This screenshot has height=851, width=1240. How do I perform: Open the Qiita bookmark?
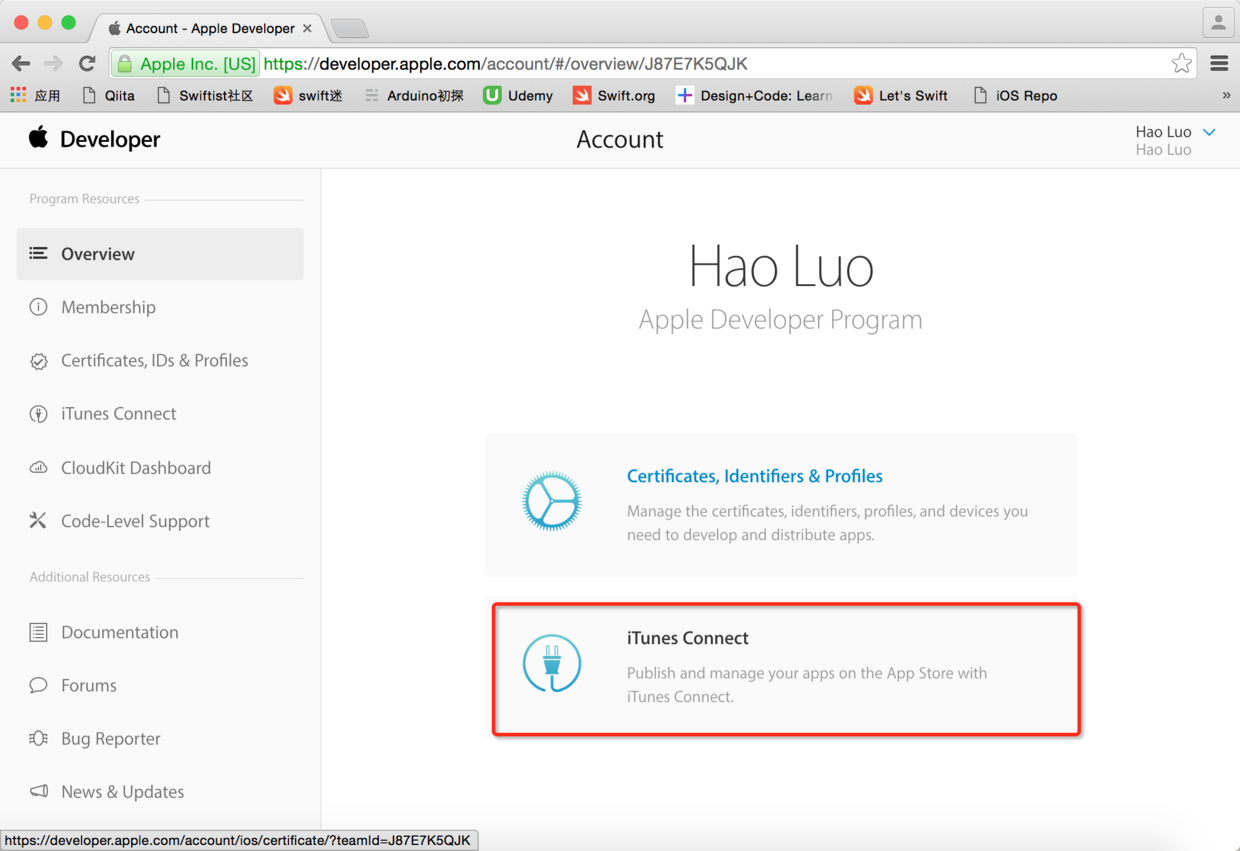[108, 95]
